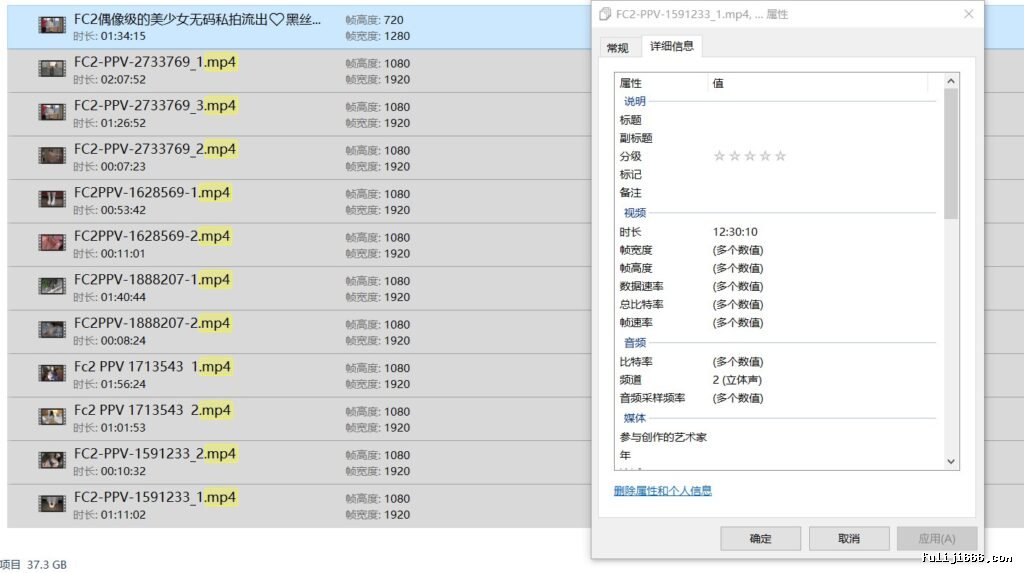Select file name Fc2 PPV 1713543 1.mp4

pos(152,367)
